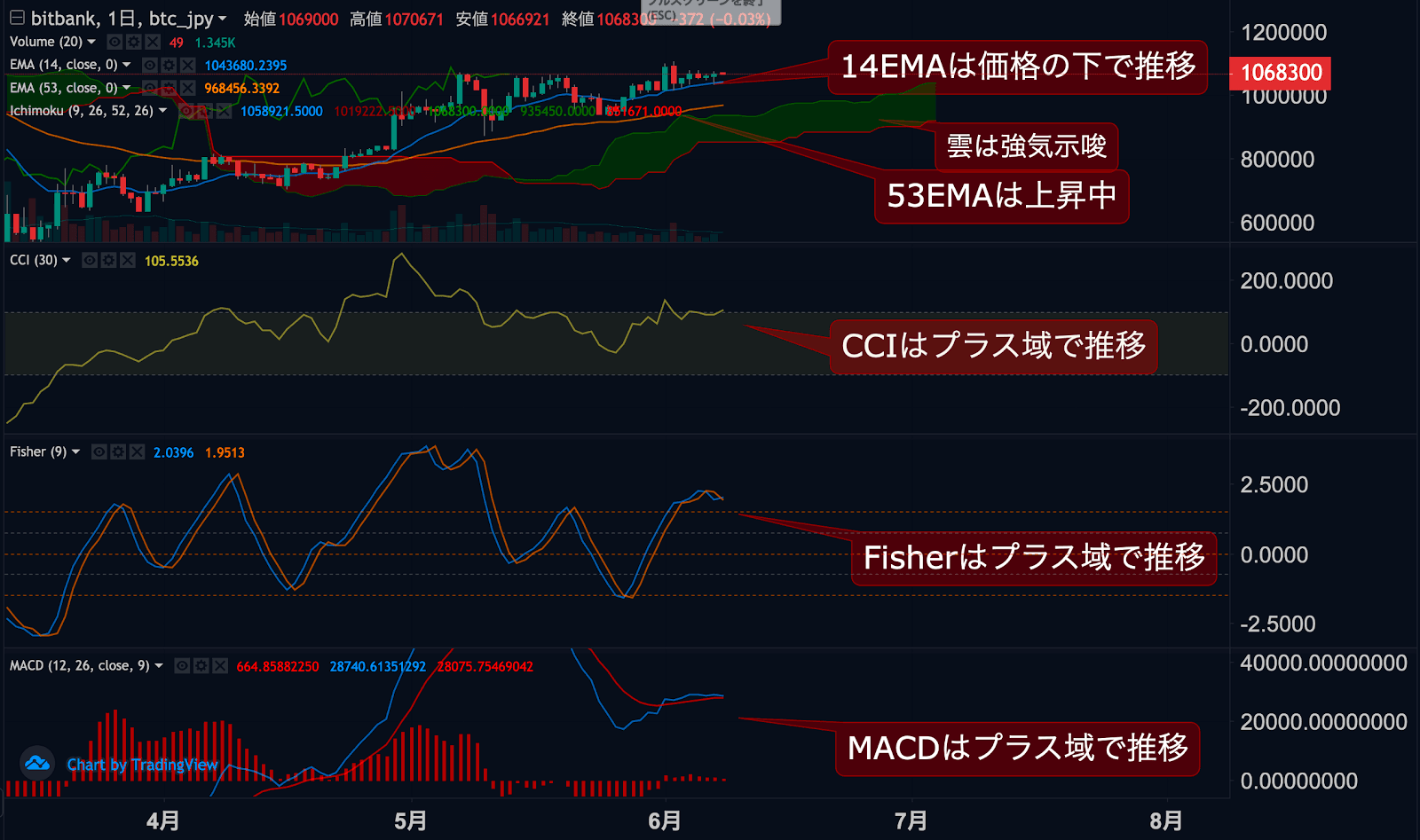This screenshot has width=1420, height=840.
Task: Remove the EMA (14, close, 0) indicator
Action: [187, 65]
